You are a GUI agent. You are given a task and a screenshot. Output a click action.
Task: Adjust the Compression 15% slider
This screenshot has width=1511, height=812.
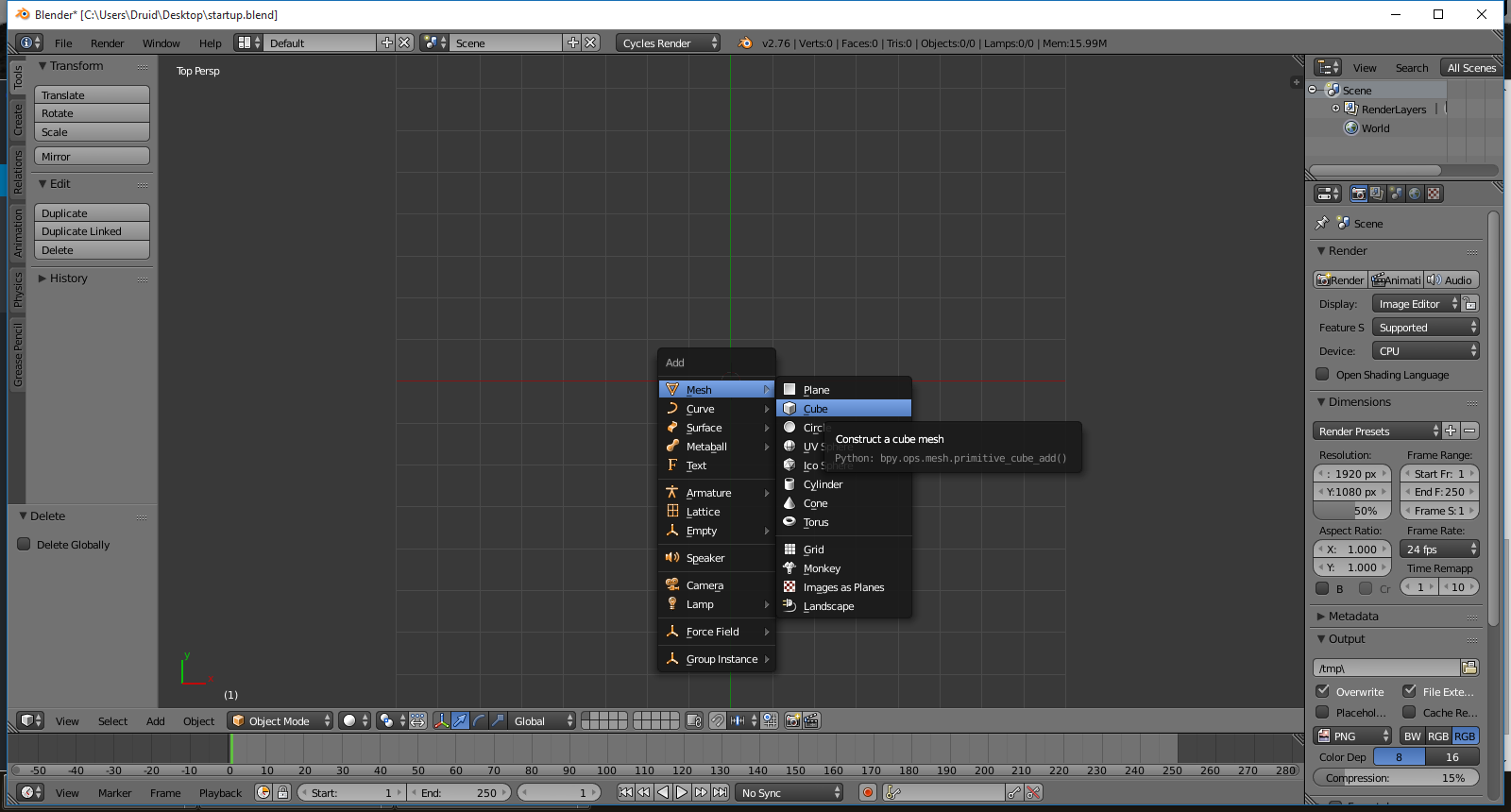1396,778
